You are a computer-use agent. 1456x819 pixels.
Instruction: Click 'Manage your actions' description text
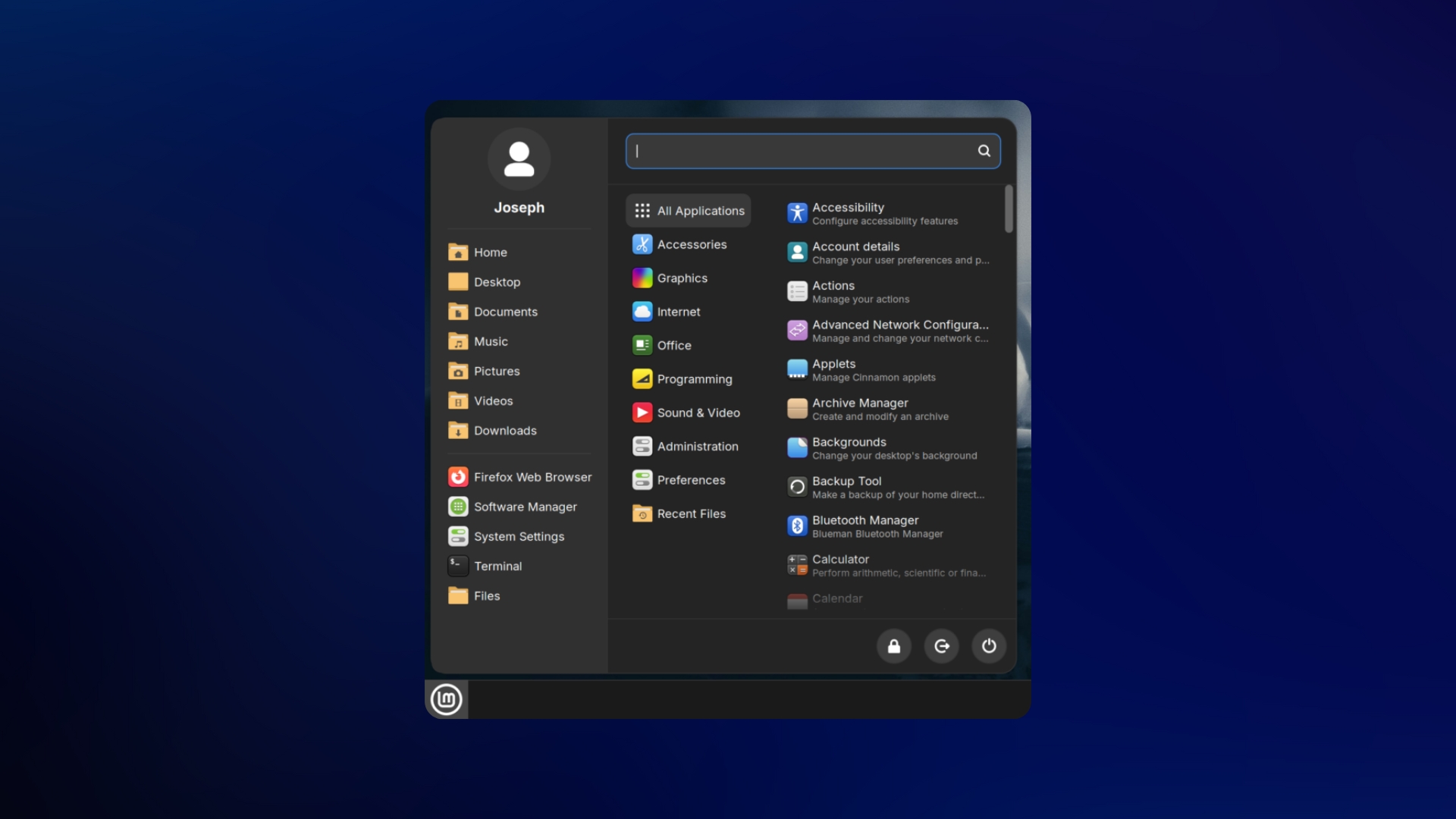click(861, 300)
